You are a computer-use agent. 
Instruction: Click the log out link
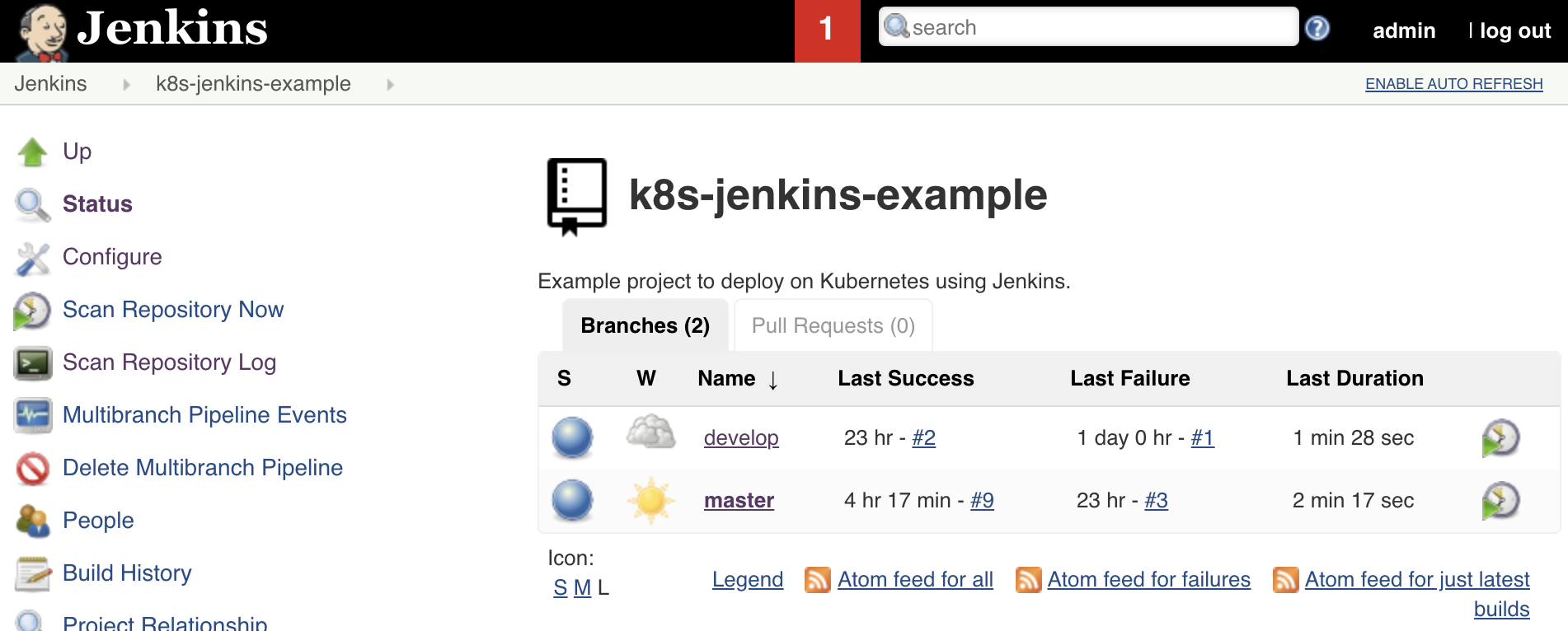click(x=1515, y=31)
